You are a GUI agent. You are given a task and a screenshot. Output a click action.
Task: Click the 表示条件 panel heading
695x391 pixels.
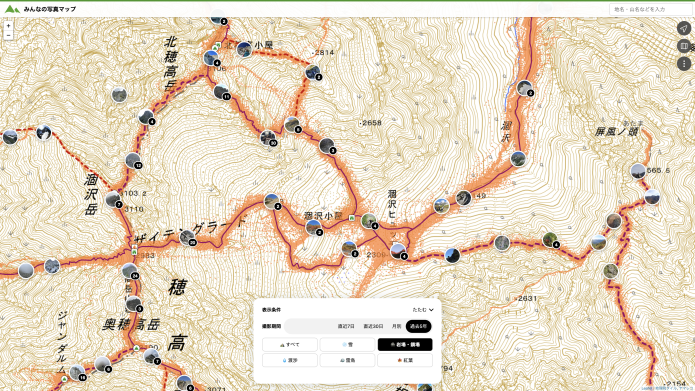[271, 310]
